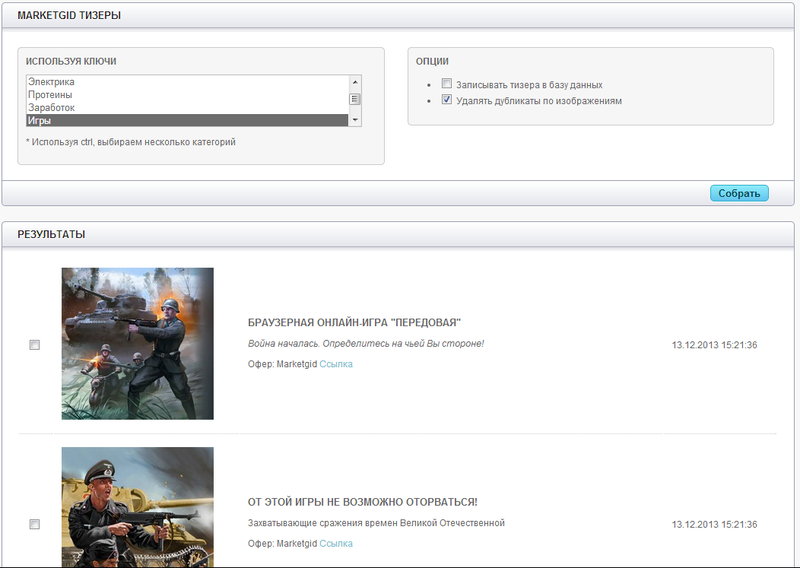800x568 pixels.
Task: Click the Результаты panel header
Action: (398, 234)
